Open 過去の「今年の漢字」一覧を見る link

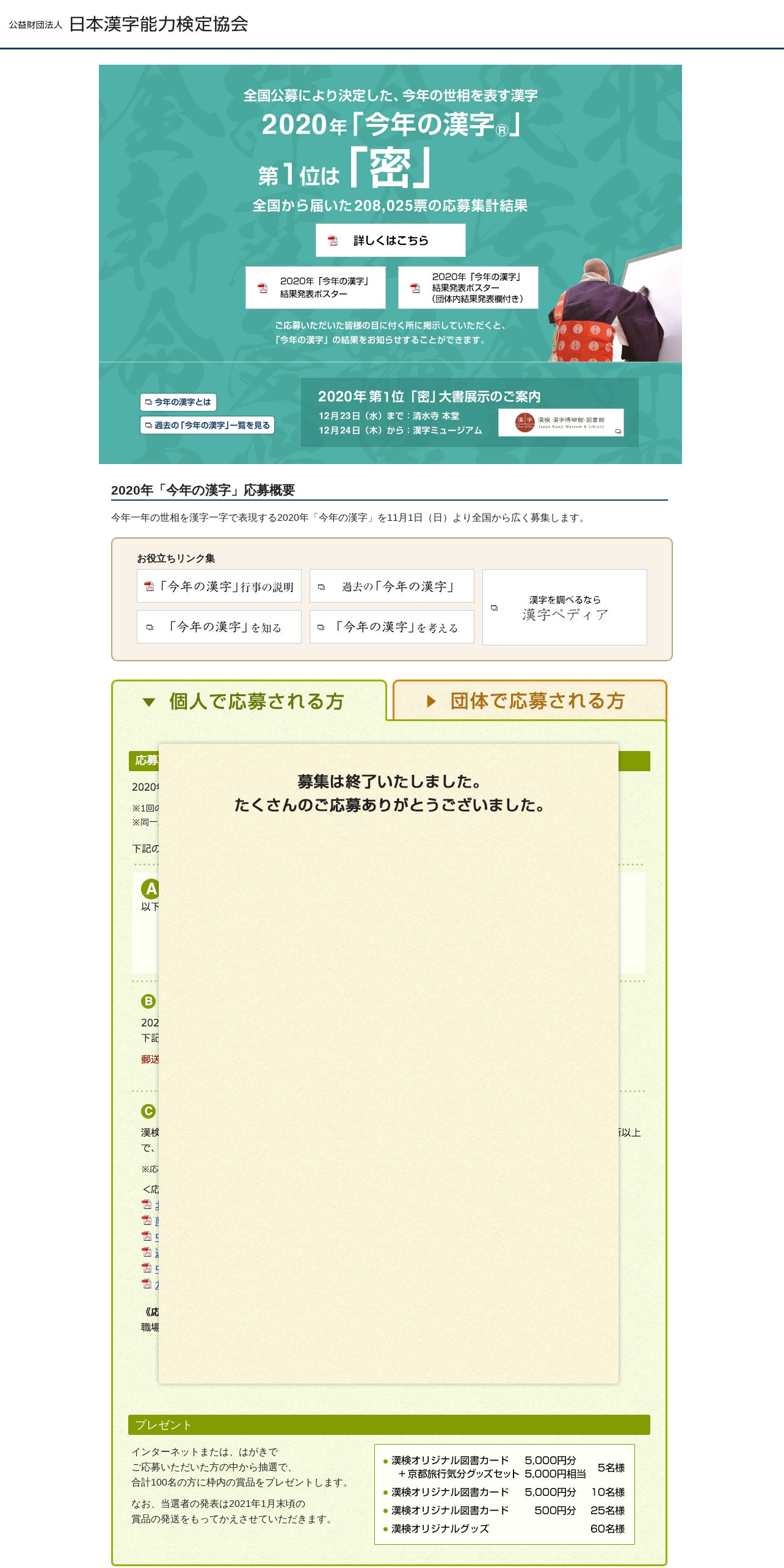(208, 425)
